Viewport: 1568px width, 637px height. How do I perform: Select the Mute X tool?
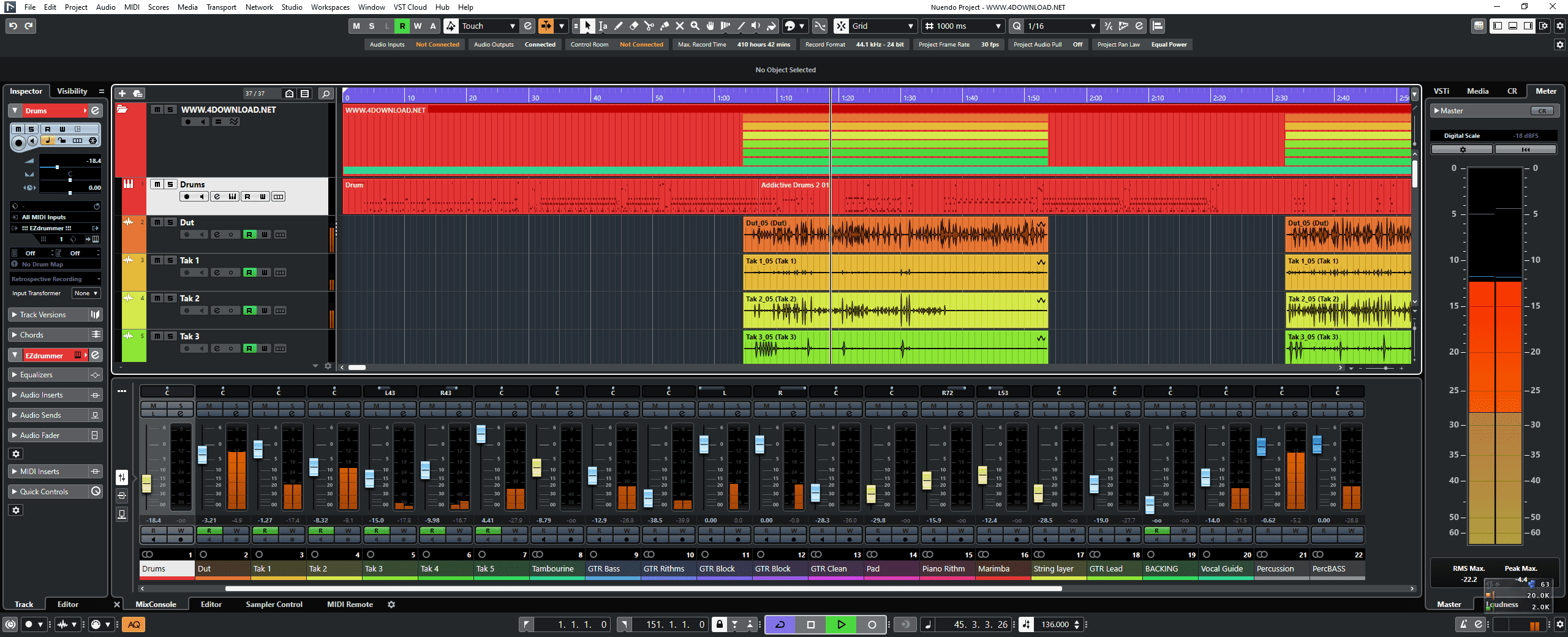(680, 26)
